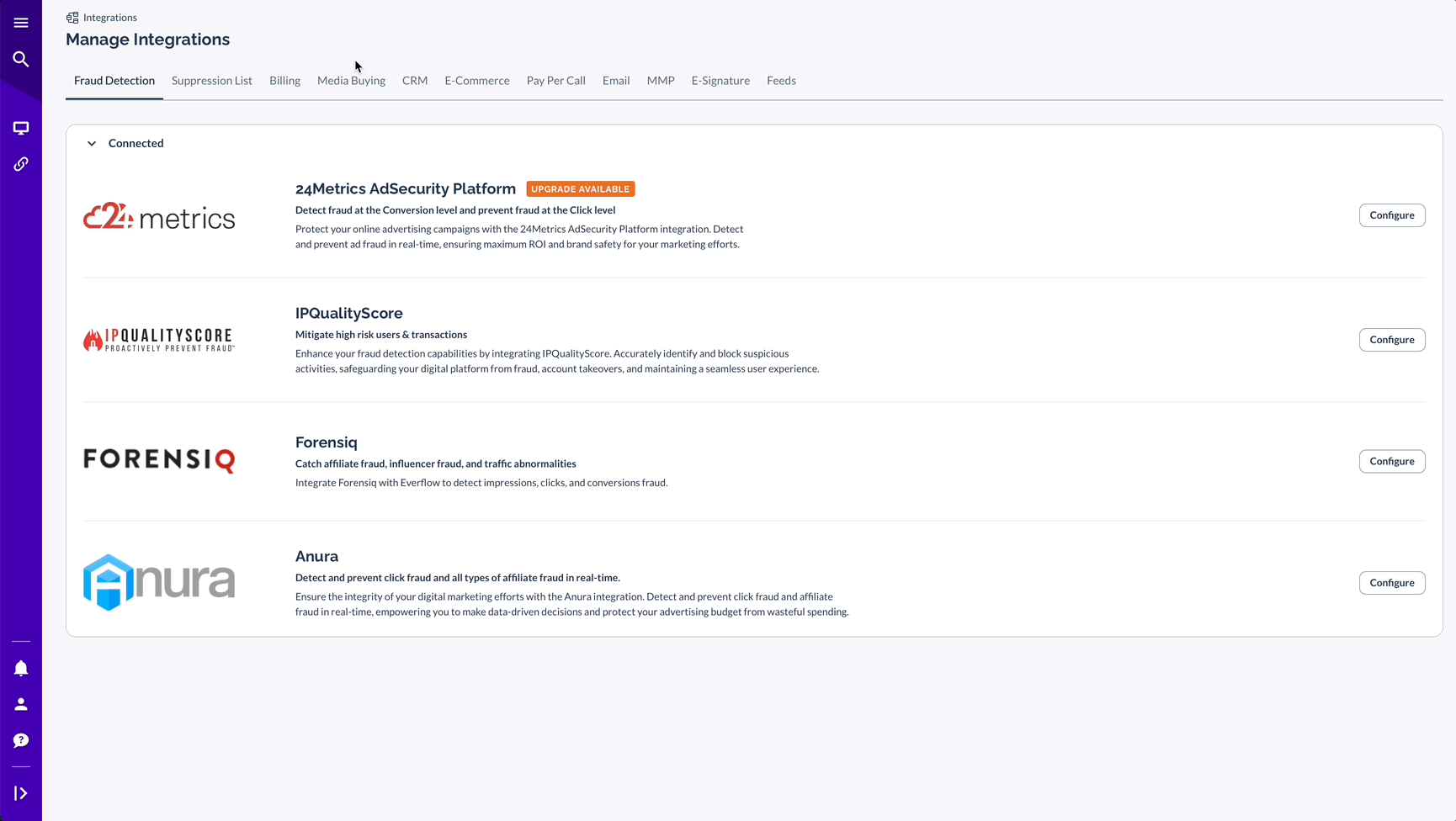
Task: Click the Manage Integrations heading
Action: tap(148, 40)
